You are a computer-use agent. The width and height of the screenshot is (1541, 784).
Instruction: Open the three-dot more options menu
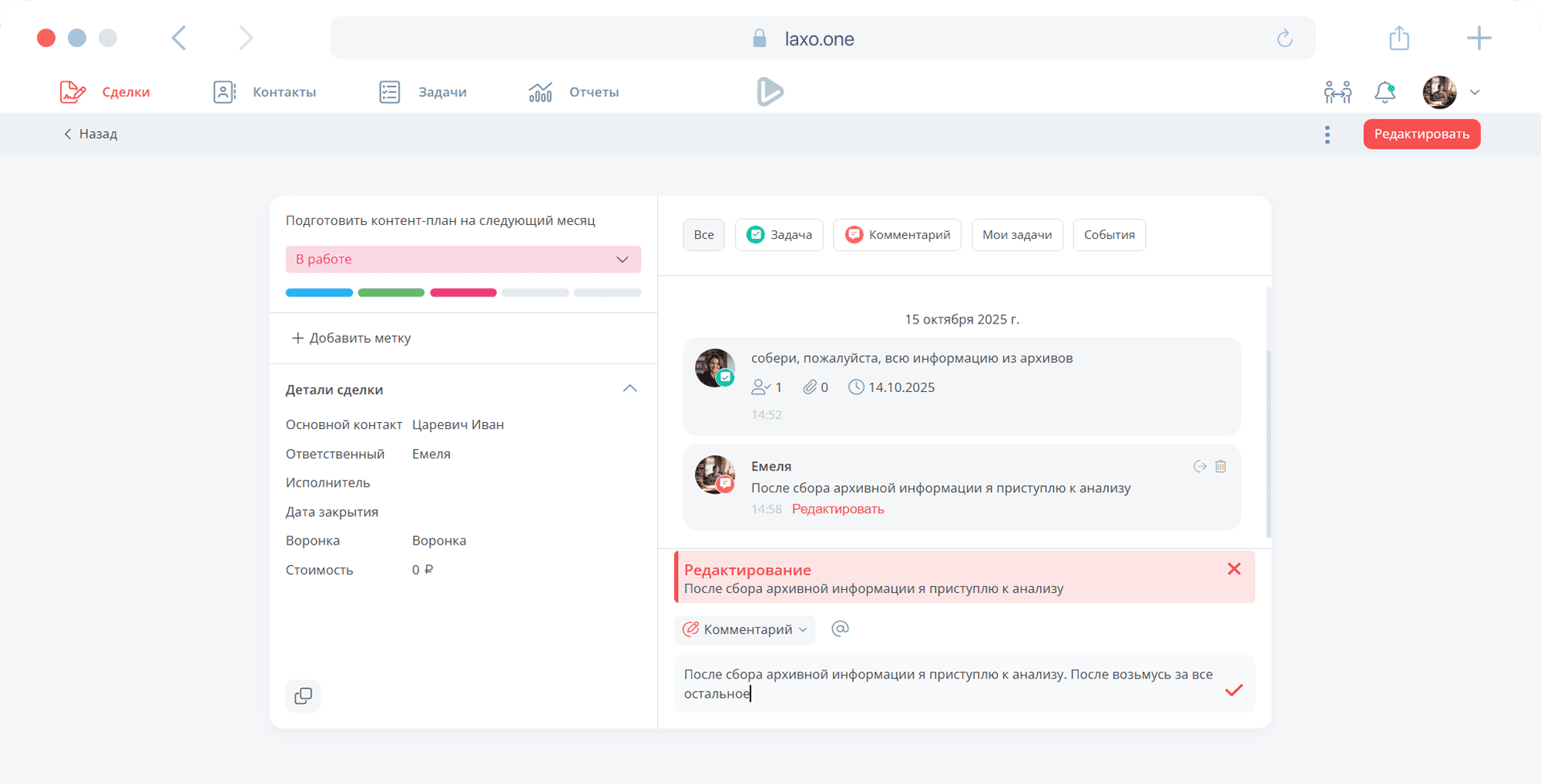pyautogui.click(x=1327, y=135)
